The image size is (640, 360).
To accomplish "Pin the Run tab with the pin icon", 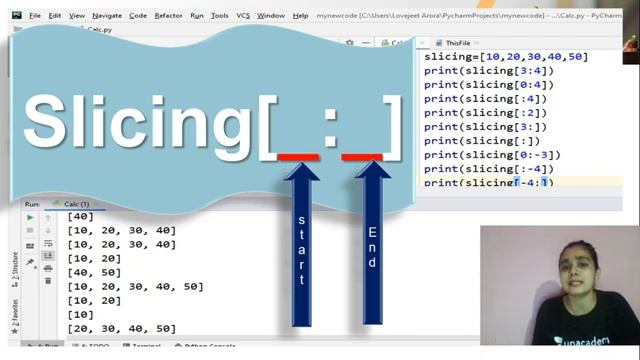I will [x=30, y=262].
